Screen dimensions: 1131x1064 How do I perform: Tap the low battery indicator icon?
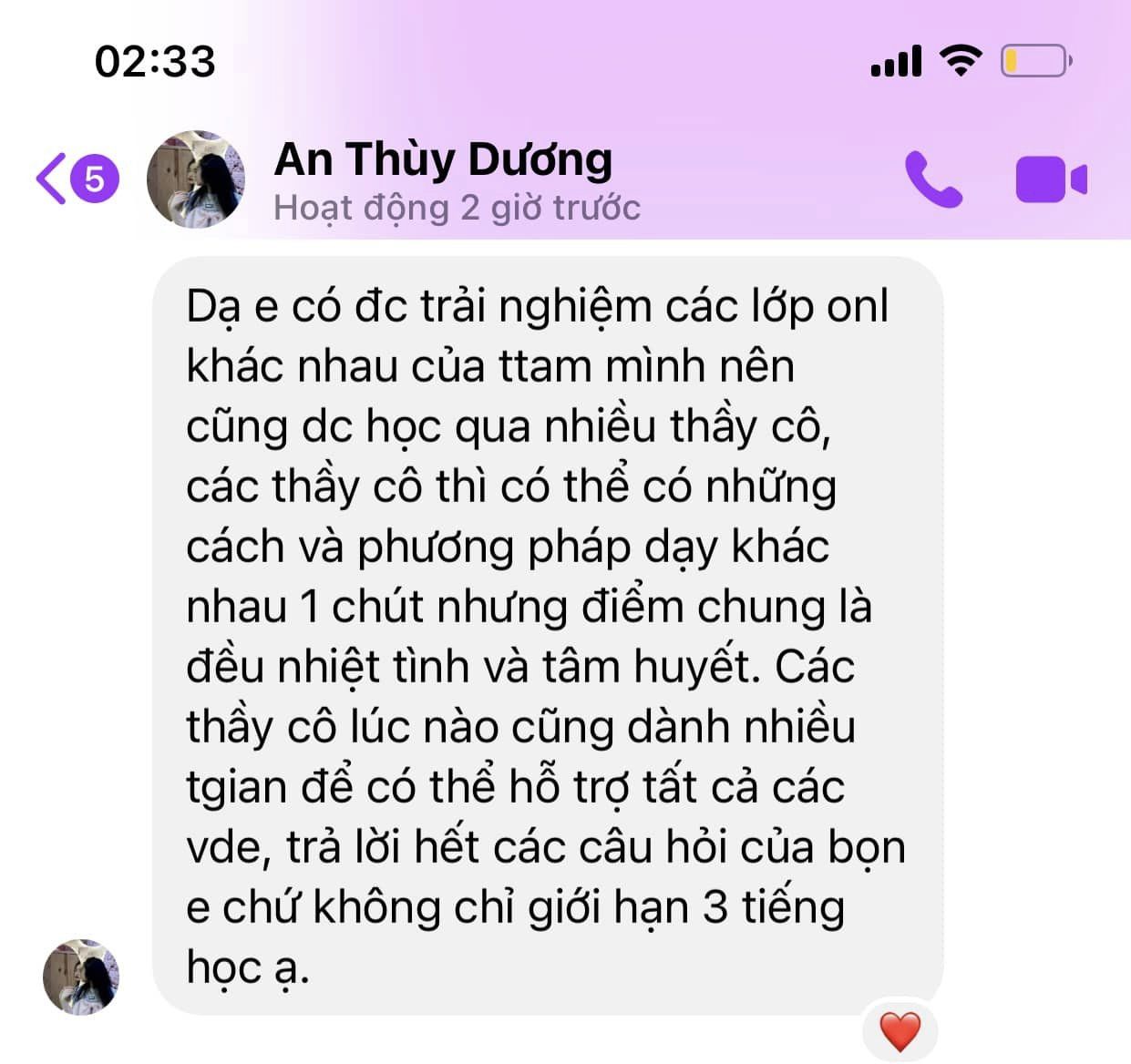tap(1036, 61)
